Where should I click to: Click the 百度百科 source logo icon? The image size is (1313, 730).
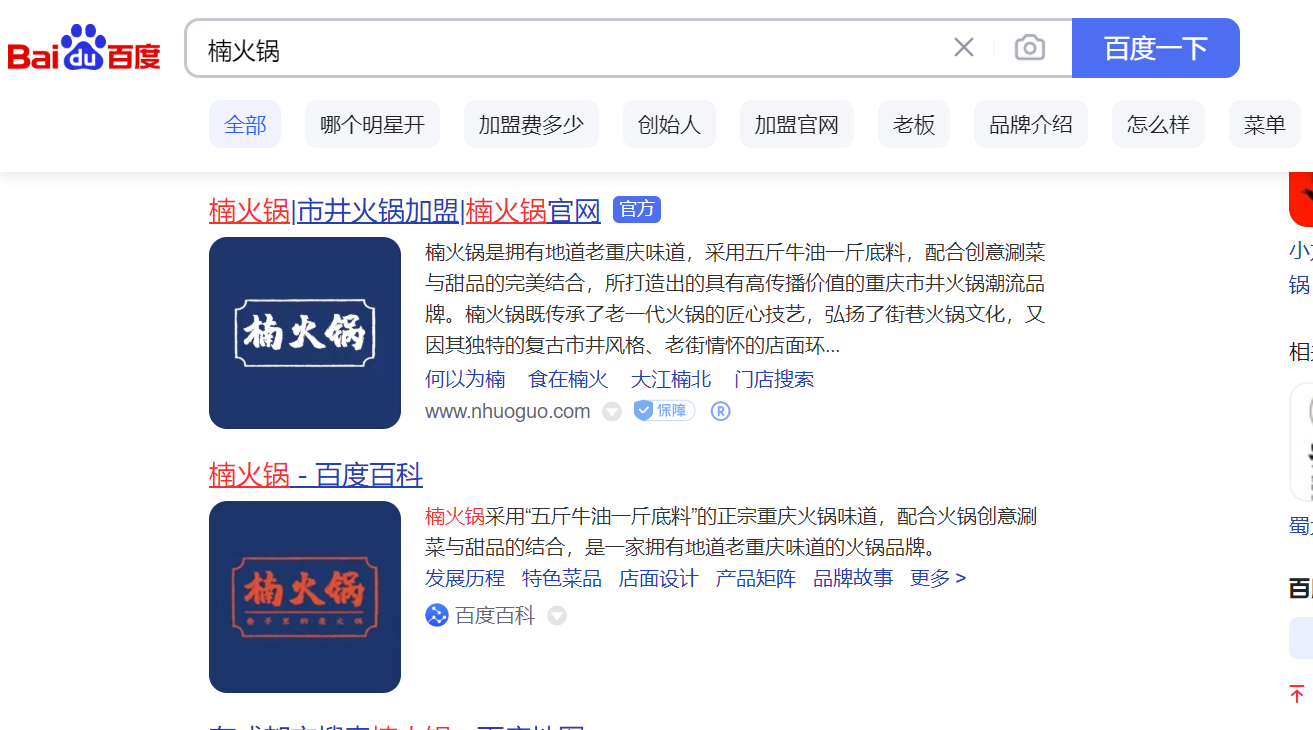tap(437, 616)
